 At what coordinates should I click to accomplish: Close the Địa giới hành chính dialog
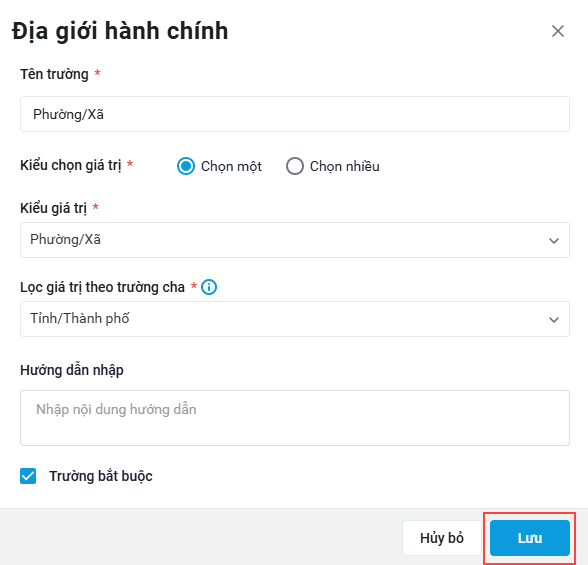point(558,31)
